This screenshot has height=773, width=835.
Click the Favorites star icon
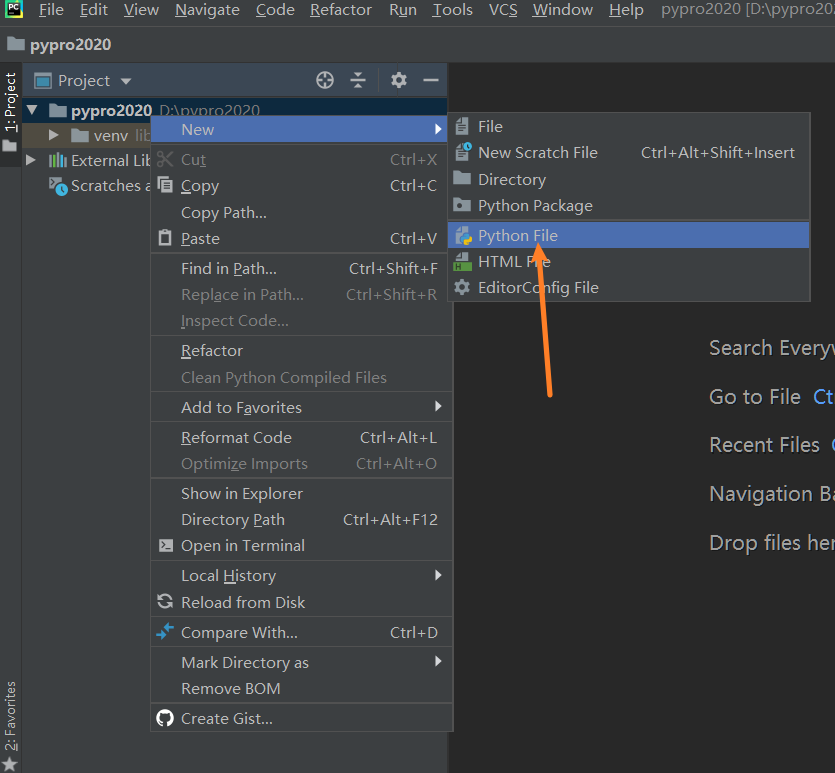click(x=10, y=765)
